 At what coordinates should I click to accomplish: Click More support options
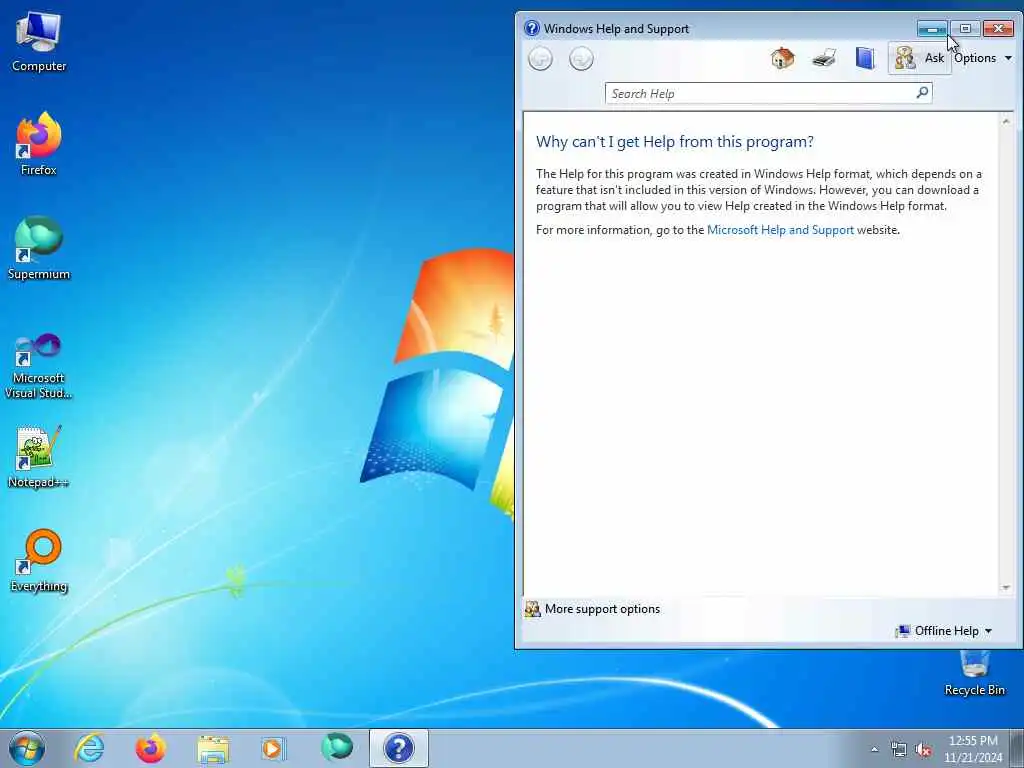click(x=592, y=609)
